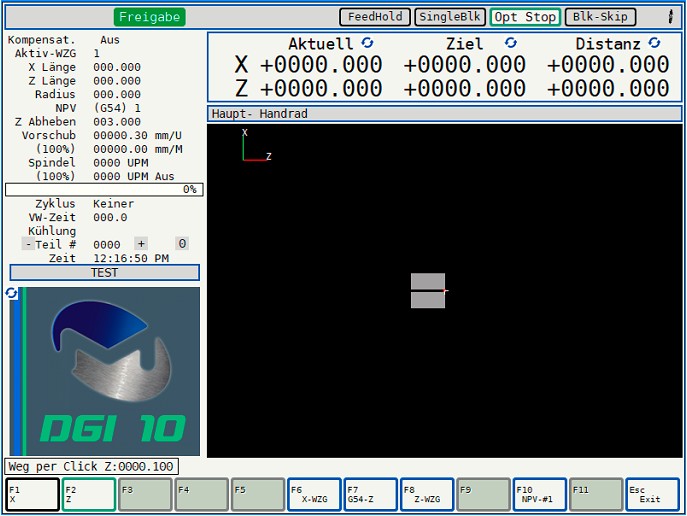Click the DGI 10 logo image
The width and height of the screenshot is (687, 516).
click(x=105, y=371)
